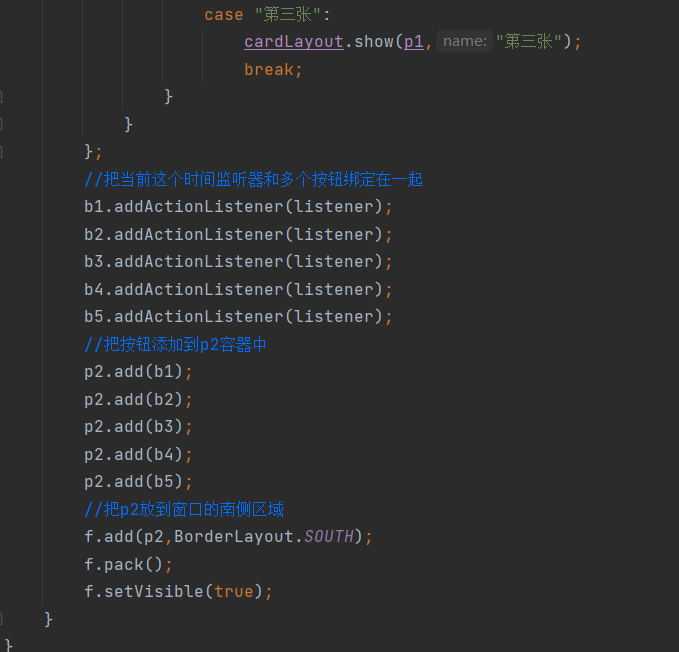The width and height of the screenshot is (679, 652).
Task: Click the cardLayout variable in show call
Action: pos(294,42)
